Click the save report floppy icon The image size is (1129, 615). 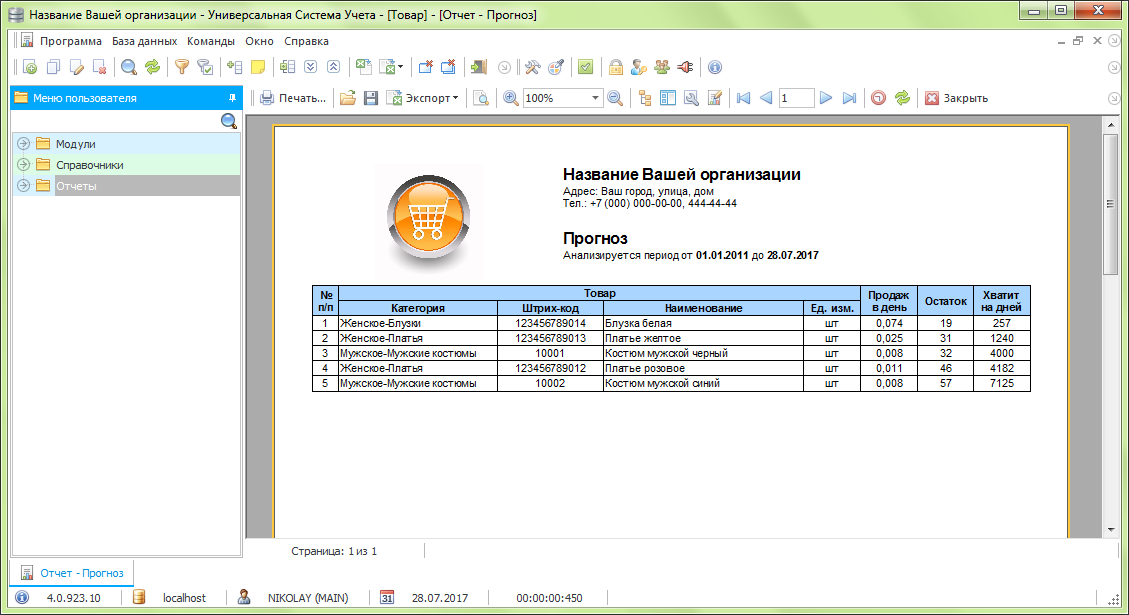pyautogui.click(x=371, y=98)
